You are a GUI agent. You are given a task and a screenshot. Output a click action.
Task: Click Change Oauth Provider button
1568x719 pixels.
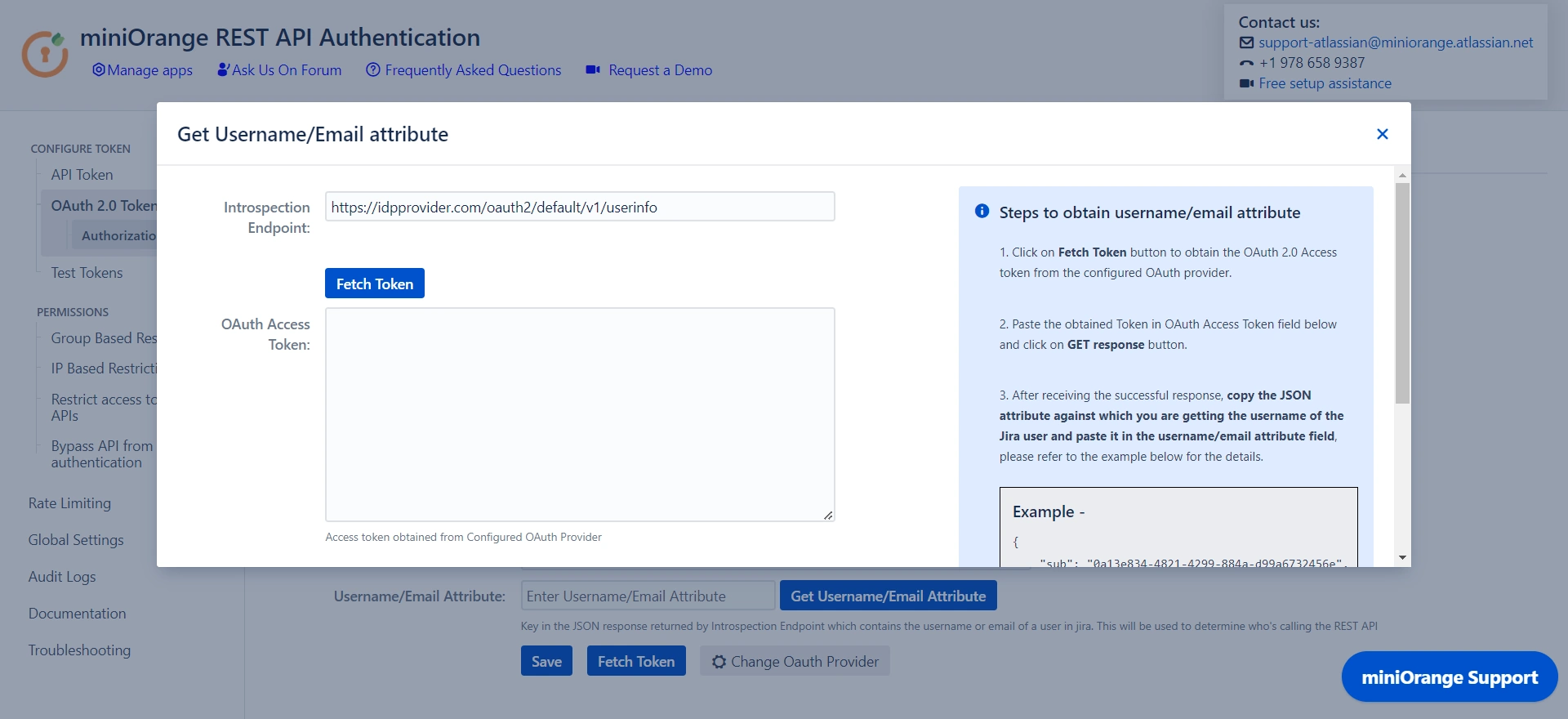[x=795, y=661]
